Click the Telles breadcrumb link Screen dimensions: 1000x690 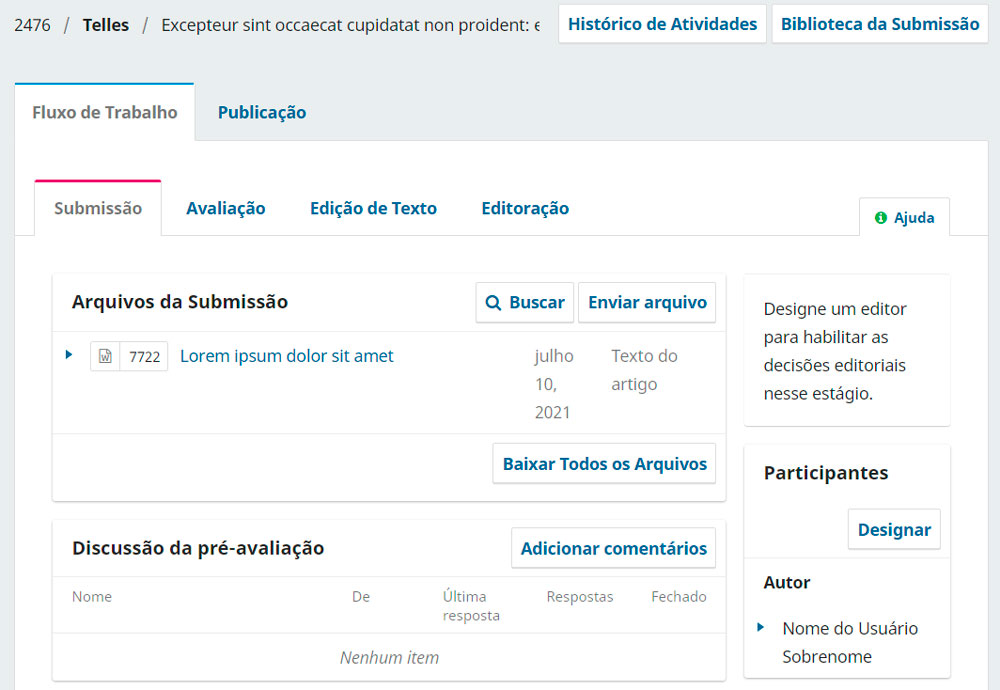[x=106, y=25]
